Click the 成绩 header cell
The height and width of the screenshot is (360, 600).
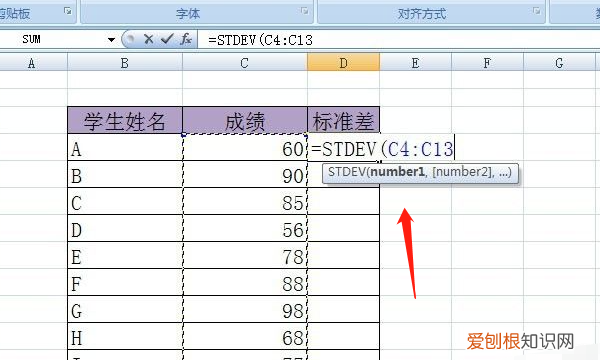(x=245, y=121)
